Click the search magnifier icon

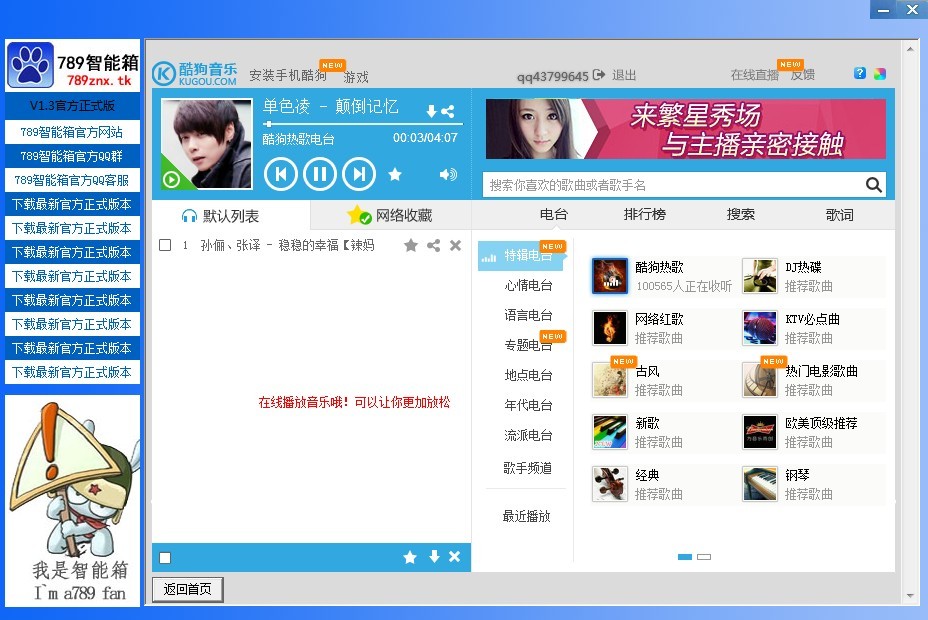874,185
